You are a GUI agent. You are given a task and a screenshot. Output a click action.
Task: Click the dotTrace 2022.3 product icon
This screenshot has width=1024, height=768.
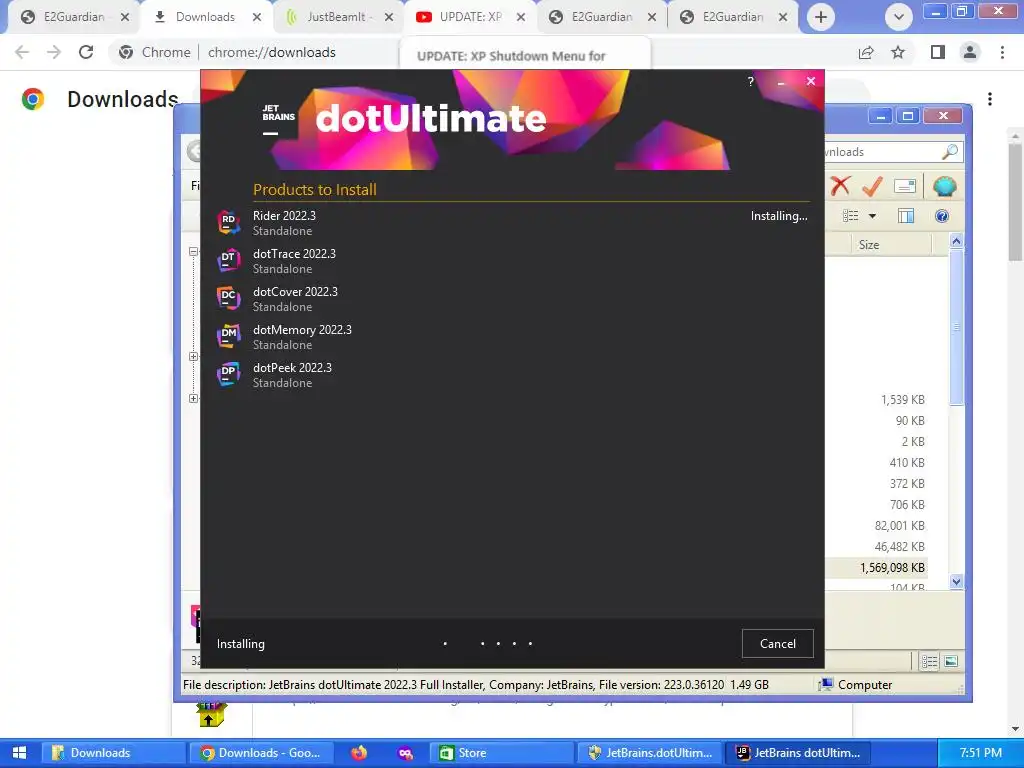coord(229,261)
